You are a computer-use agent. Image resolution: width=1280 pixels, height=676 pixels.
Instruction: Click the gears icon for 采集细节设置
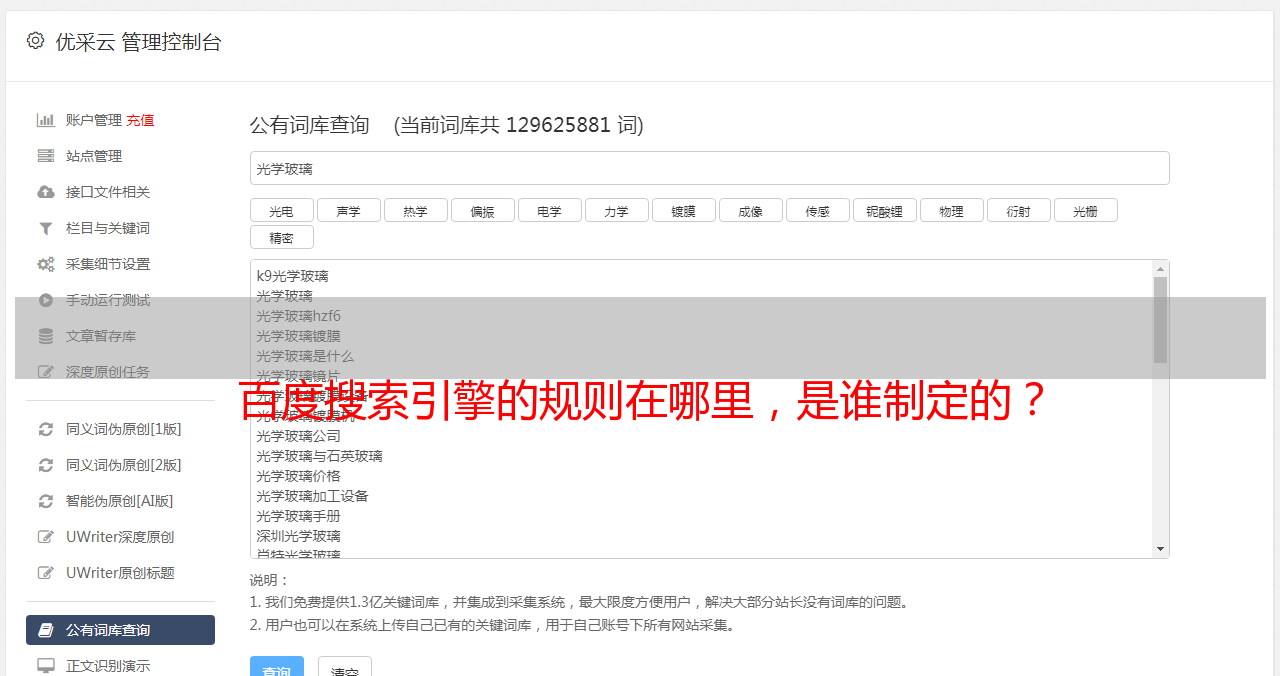pos(45,264)
